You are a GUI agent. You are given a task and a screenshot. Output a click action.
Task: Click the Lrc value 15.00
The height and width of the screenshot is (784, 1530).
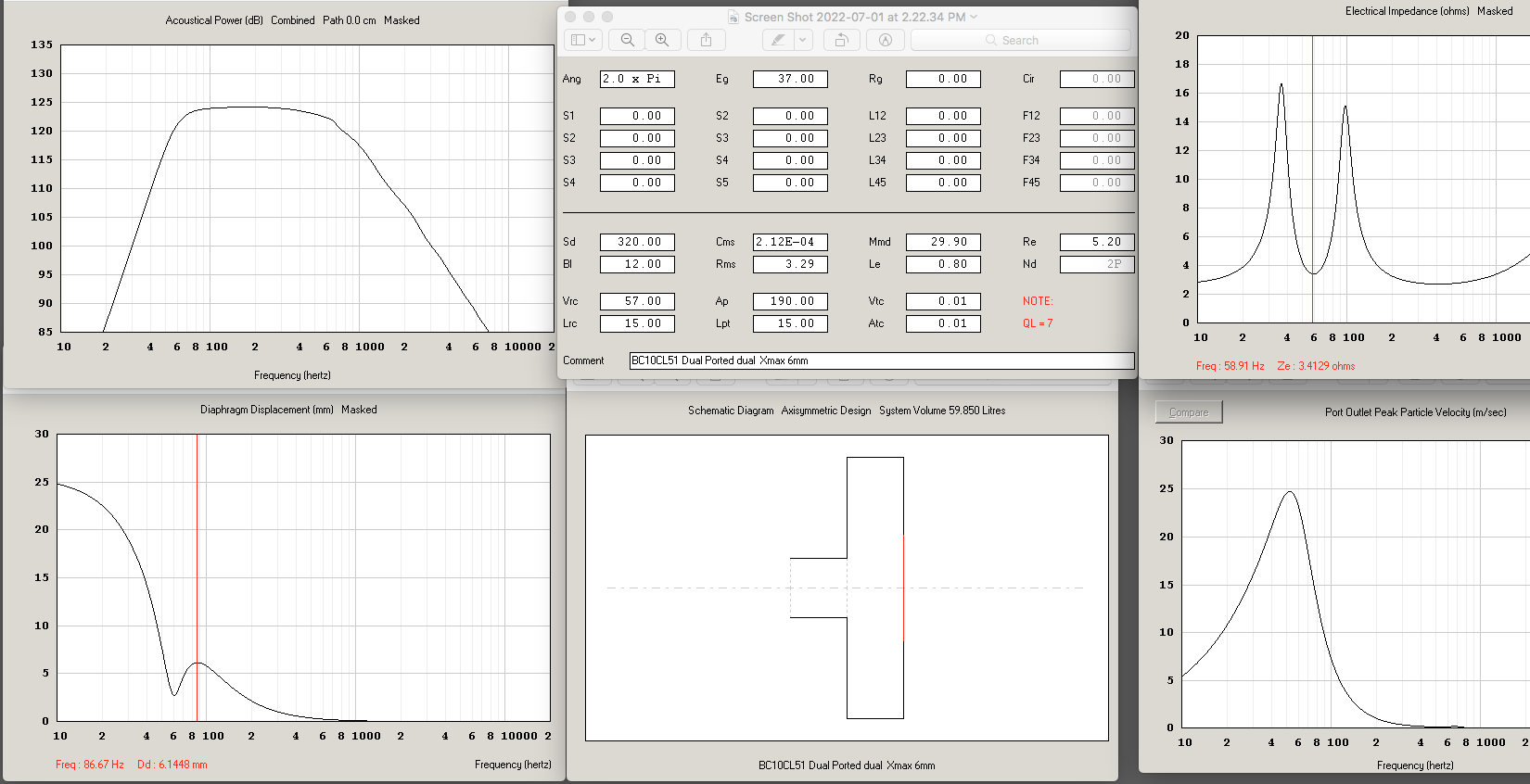tap(637, 323)
